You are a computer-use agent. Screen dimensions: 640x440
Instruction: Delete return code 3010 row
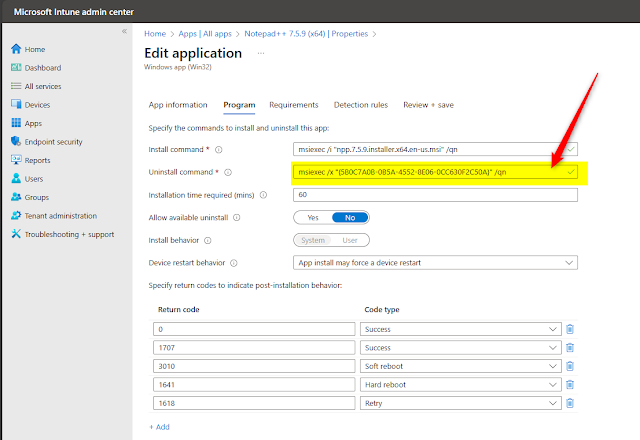click(570, 366)
